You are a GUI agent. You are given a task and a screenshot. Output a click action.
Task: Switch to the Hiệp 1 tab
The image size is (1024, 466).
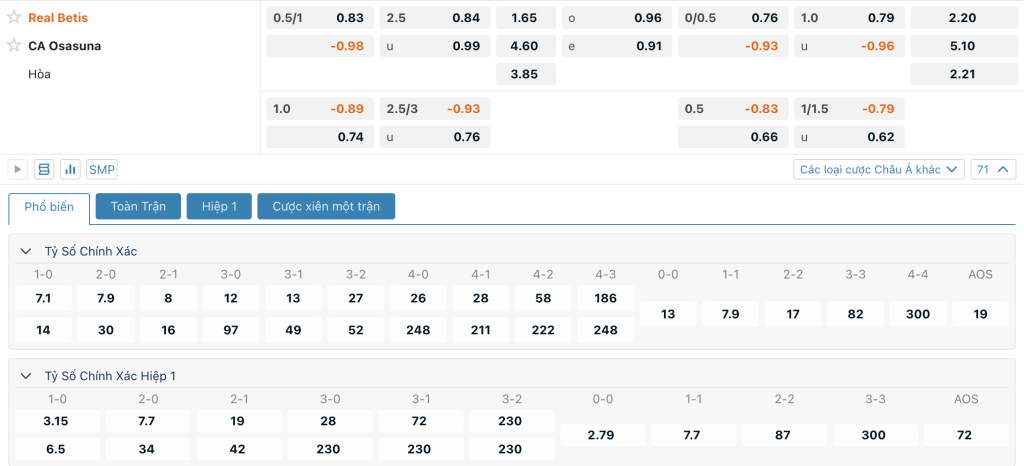pyautogui.click(x=219, y=206)
